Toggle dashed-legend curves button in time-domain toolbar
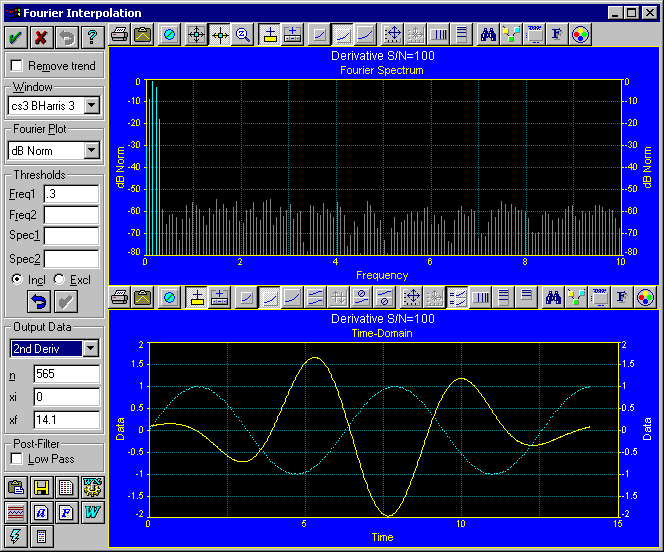The height and width of the screenshot is (552, 664). [457, 298]
